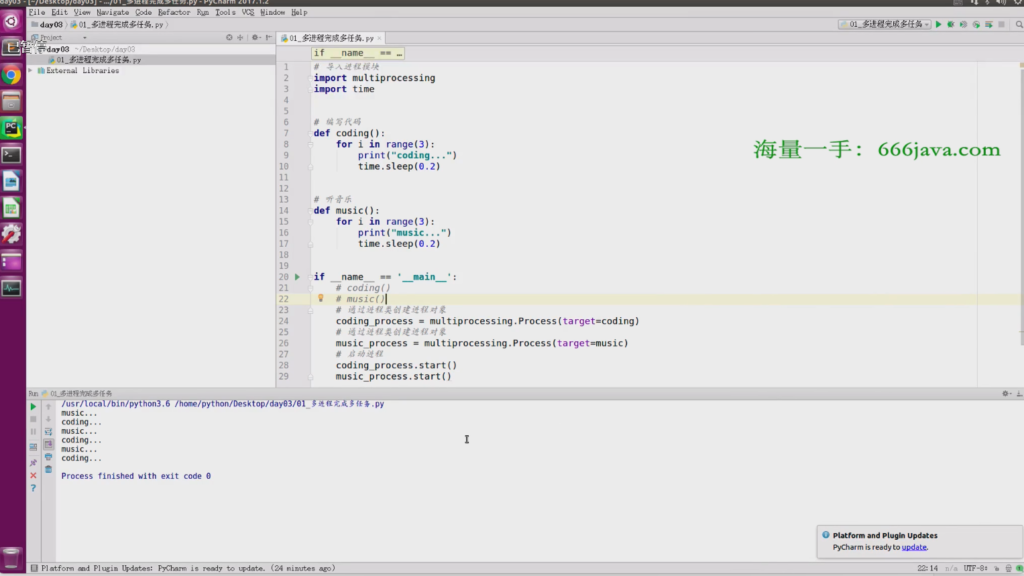Click the red Close icon in Run panel
Viewport: 1024px width, 576px height.
click(33, 475)
